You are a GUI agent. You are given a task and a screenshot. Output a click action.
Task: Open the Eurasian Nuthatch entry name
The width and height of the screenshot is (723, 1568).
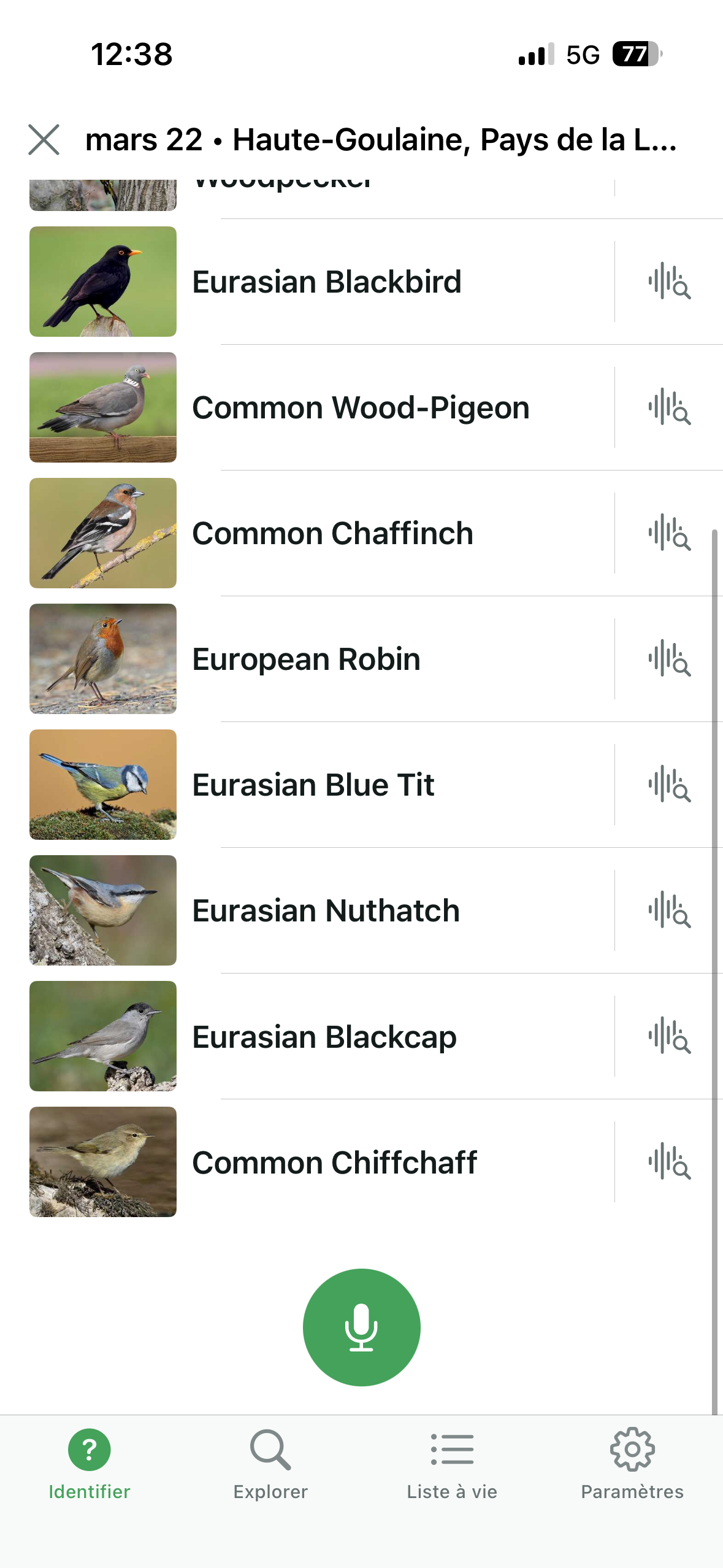pos(326,910)
